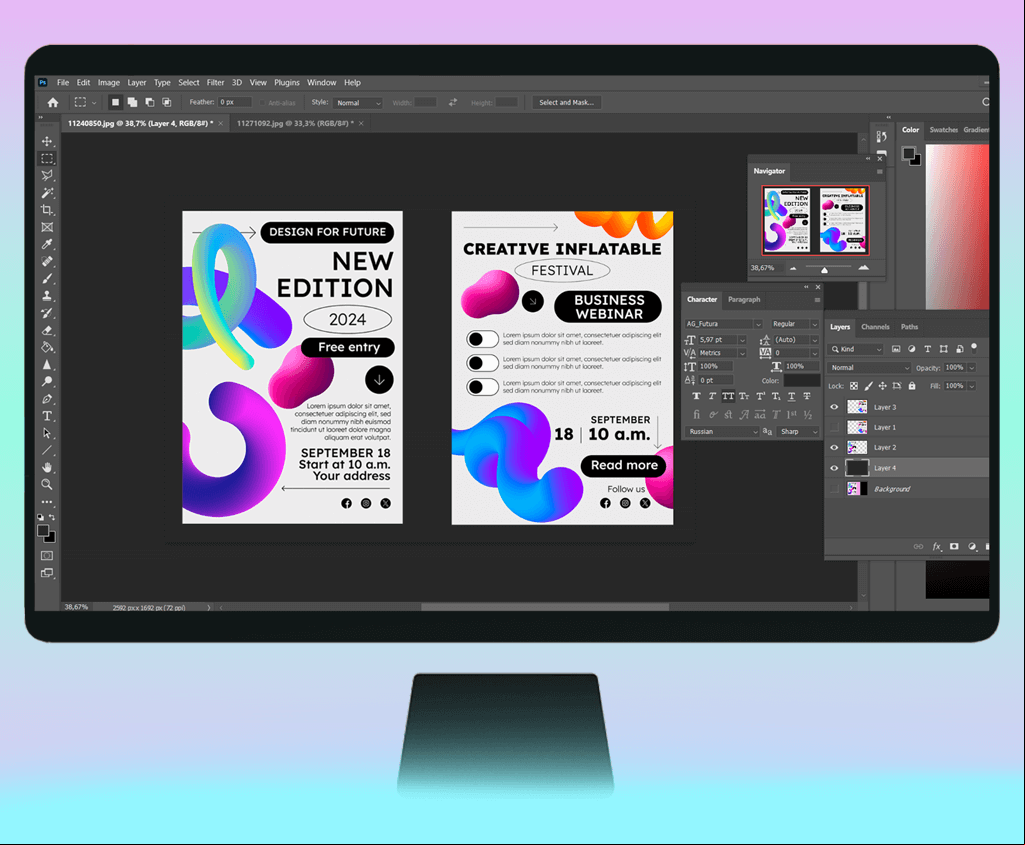Select the Path Selection tool

47,433
